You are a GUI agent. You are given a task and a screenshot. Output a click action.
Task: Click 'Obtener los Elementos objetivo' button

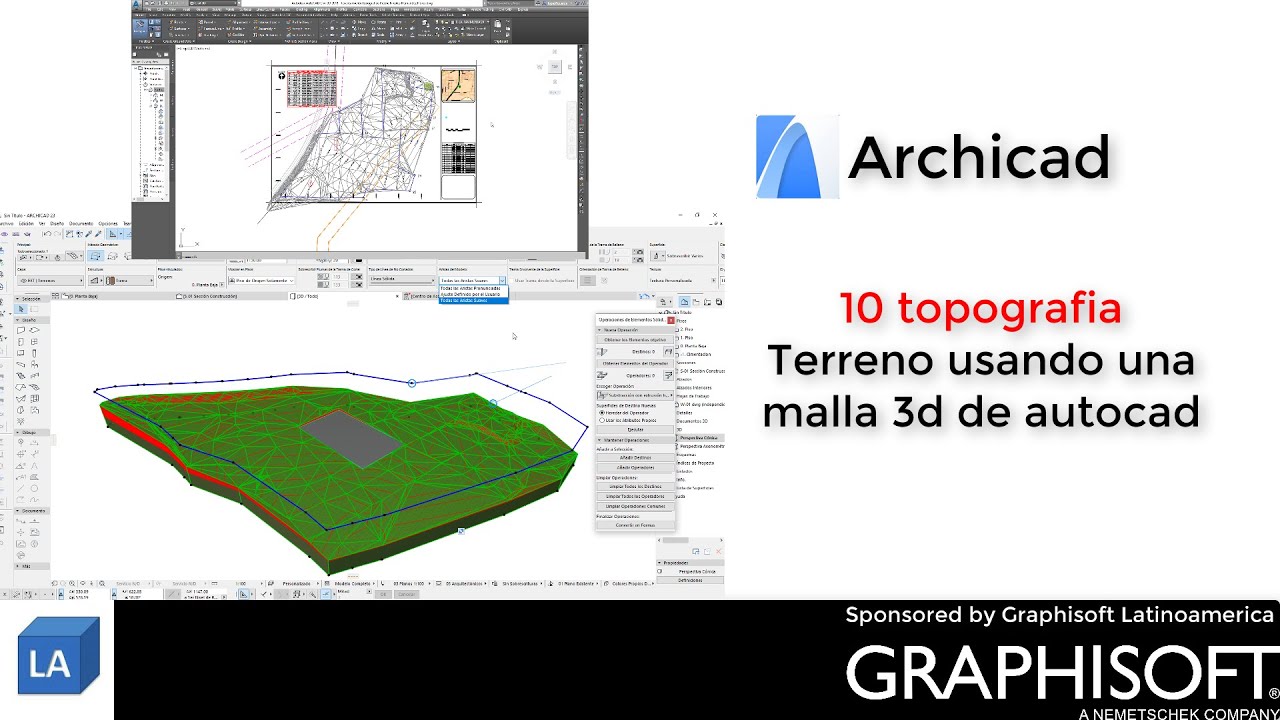tap(635, 340)
